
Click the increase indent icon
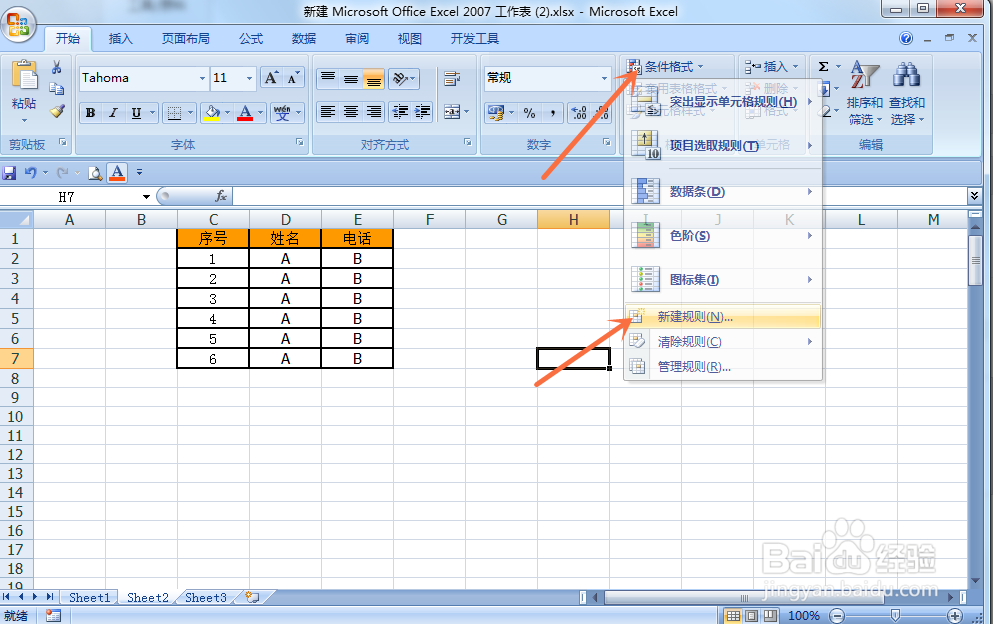422,112
